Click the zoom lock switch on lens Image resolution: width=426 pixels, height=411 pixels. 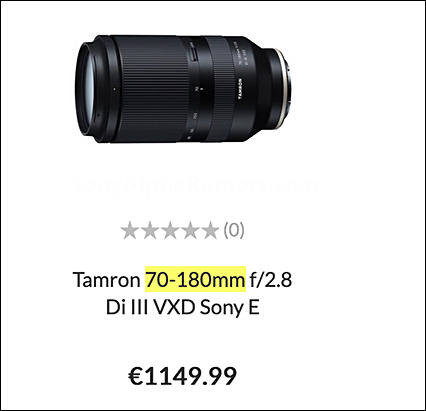[x=193, y=54]
